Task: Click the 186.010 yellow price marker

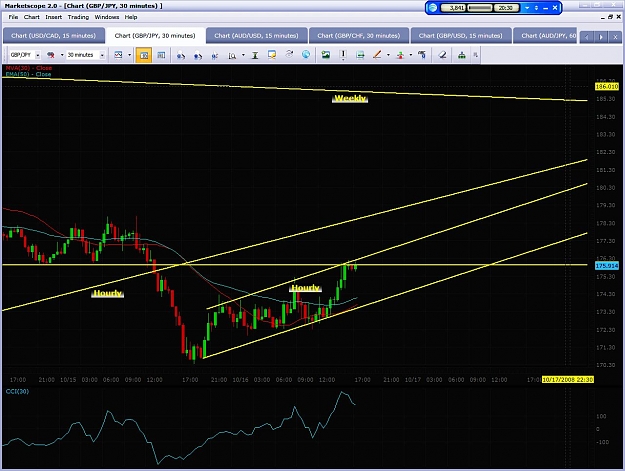Action: [x=606, y=86]
